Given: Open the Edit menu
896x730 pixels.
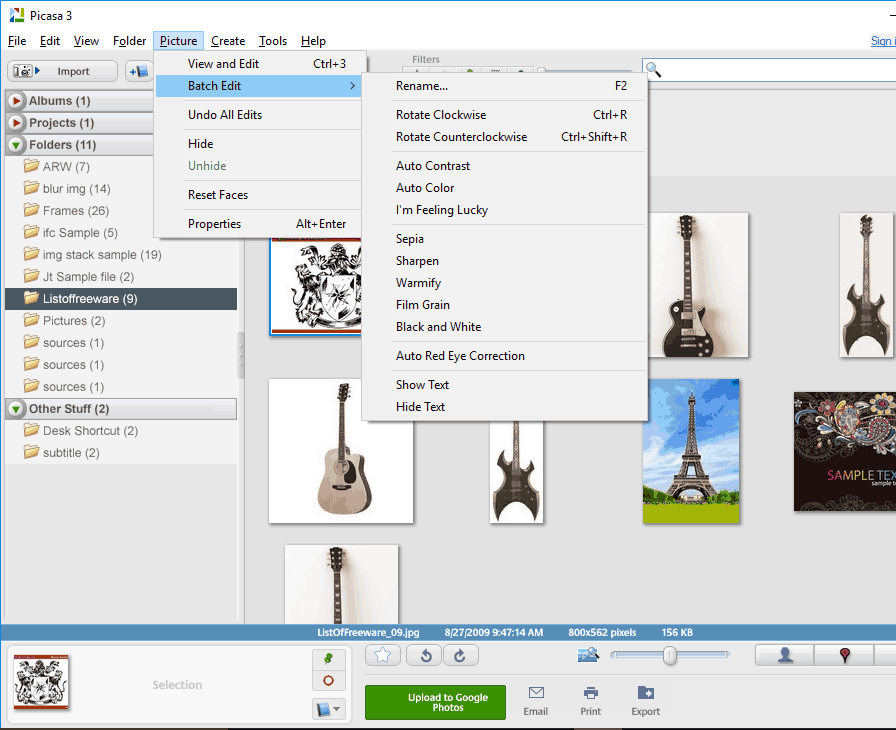Looking at the screenshot, I should [50, 41].
